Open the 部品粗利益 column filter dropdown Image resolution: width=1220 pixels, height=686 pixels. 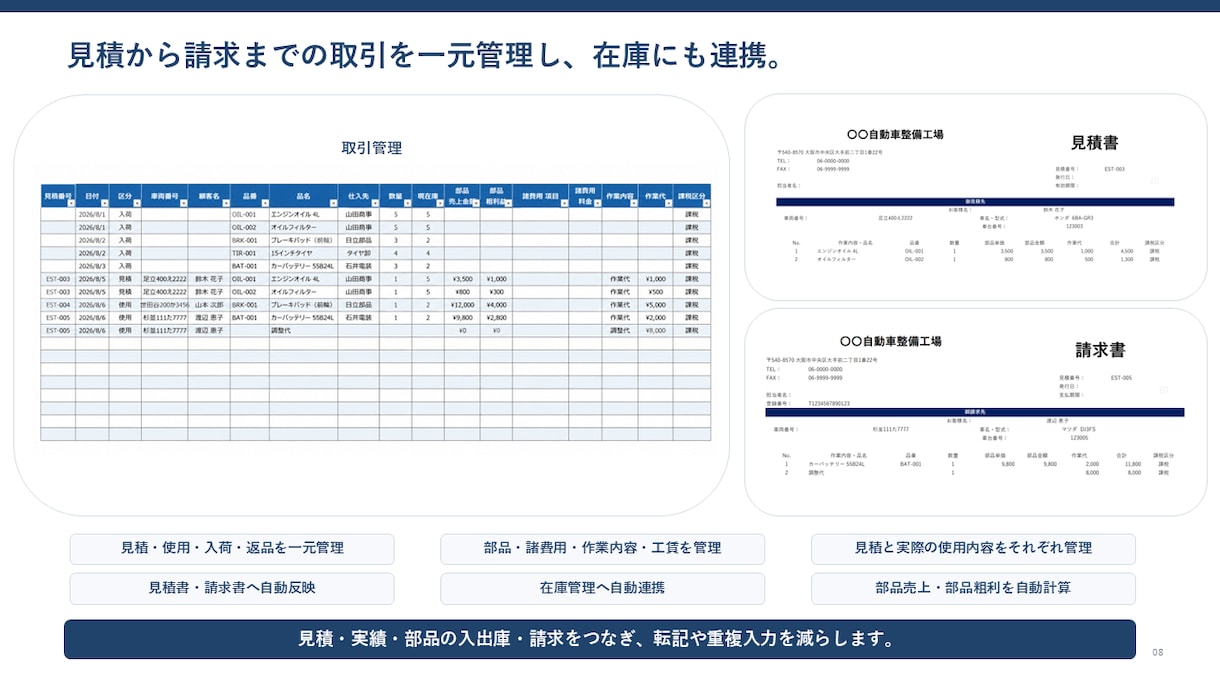click(508, 203)
